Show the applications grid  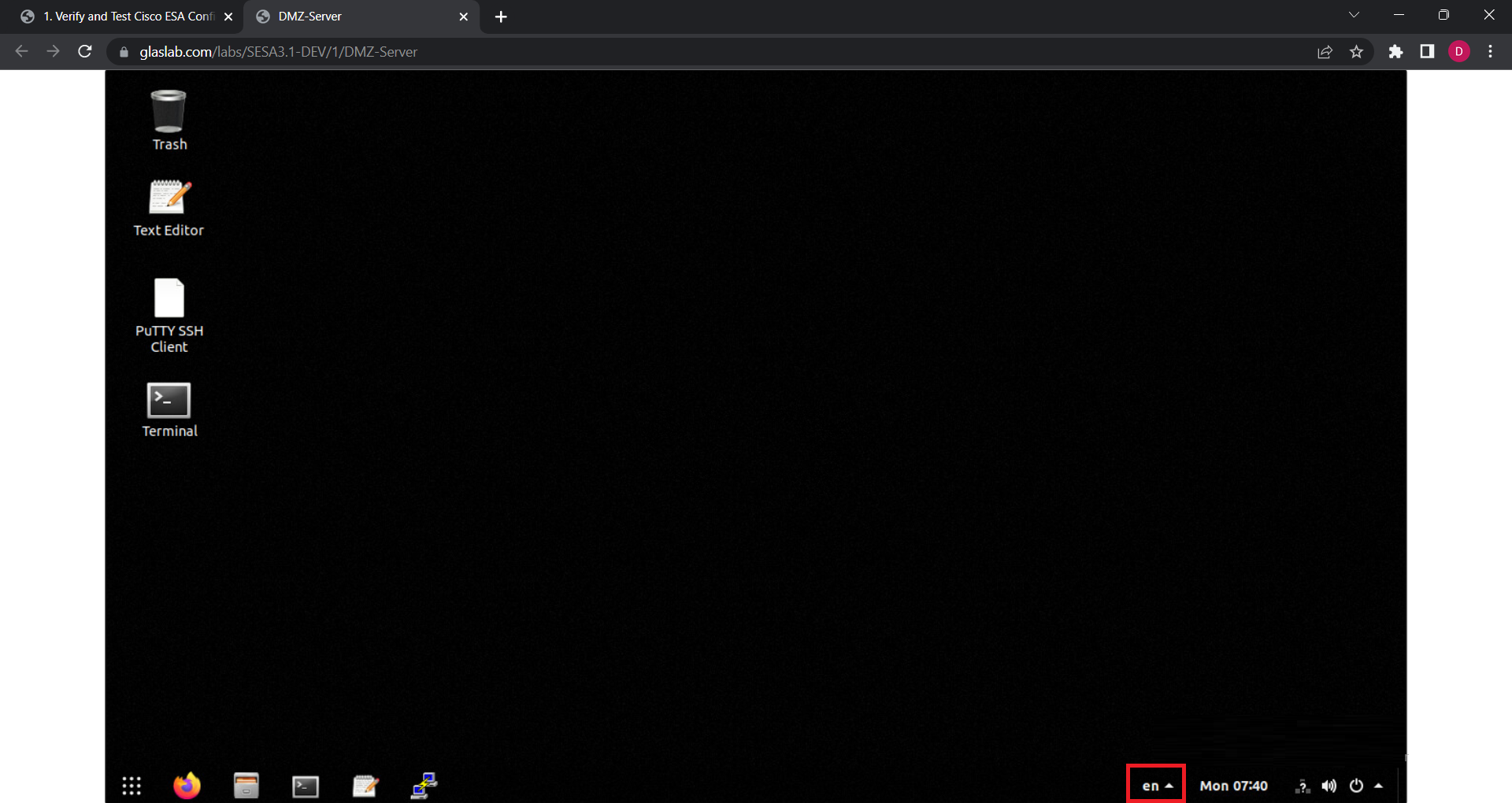pos(132,785)
